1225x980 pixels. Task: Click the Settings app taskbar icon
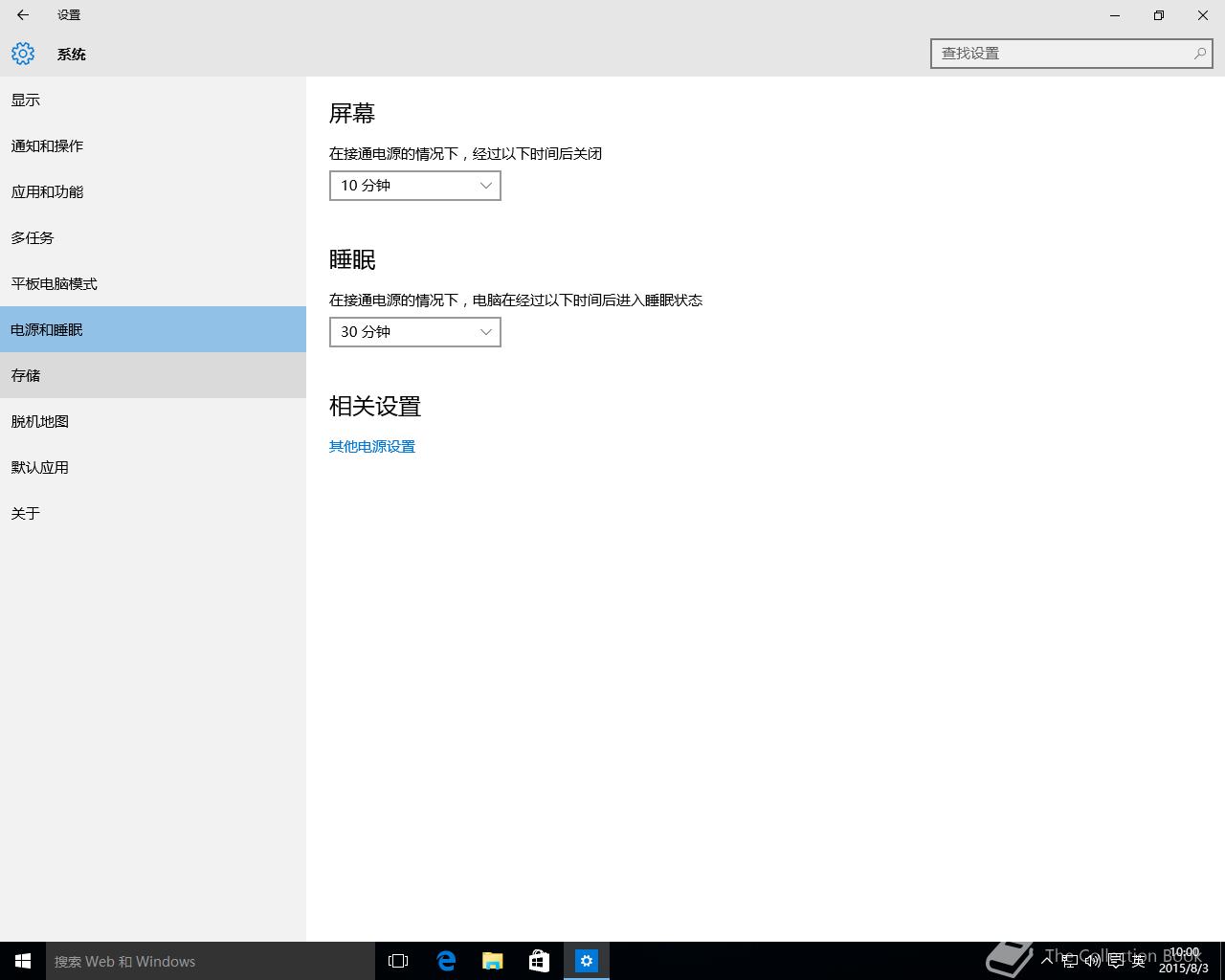pos(586,961)
